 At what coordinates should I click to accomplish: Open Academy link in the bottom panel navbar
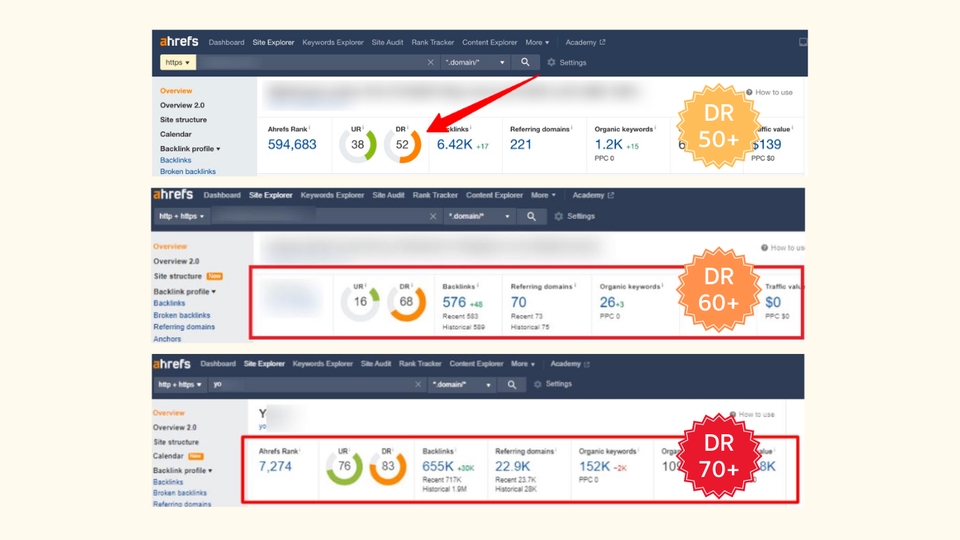(x=569, y=364)
